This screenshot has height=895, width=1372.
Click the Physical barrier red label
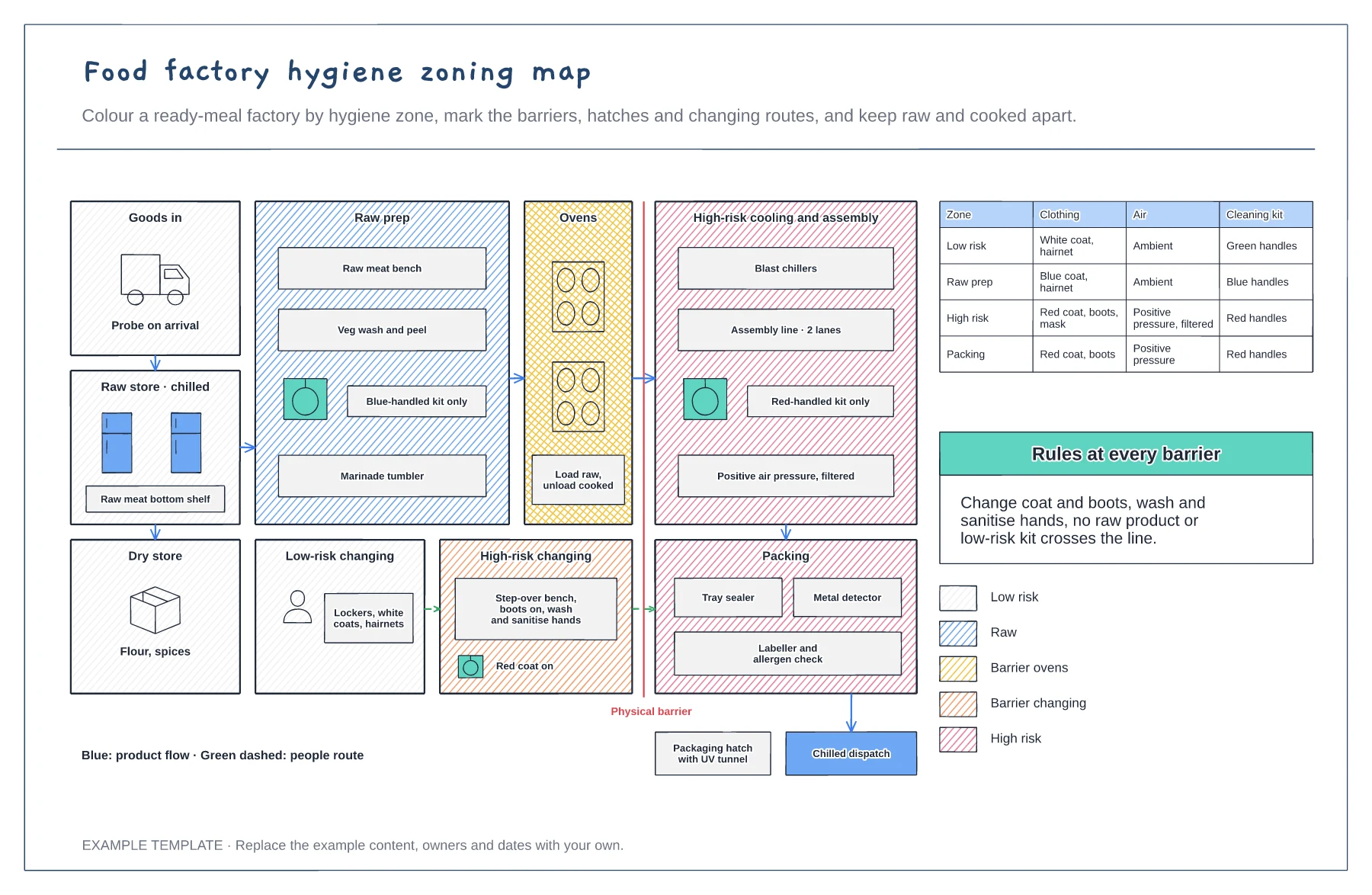click(x=651, y=711)
